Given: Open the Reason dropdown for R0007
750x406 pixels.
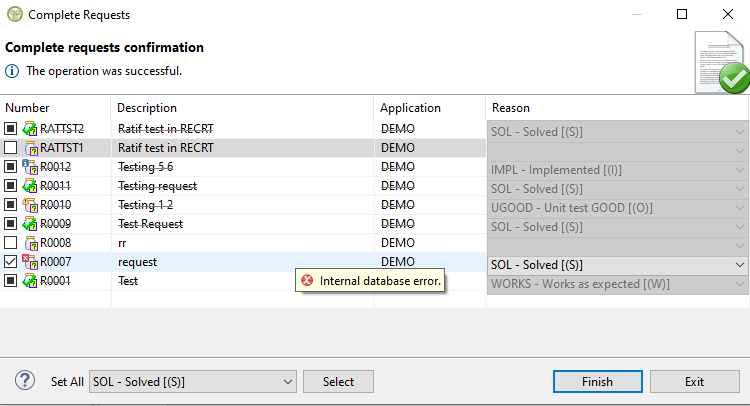Looking at the screenshot, I should (739, 265).
